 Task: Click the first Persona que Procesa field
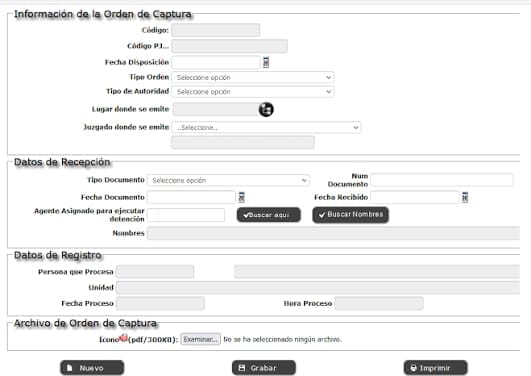tap(155, 272)
